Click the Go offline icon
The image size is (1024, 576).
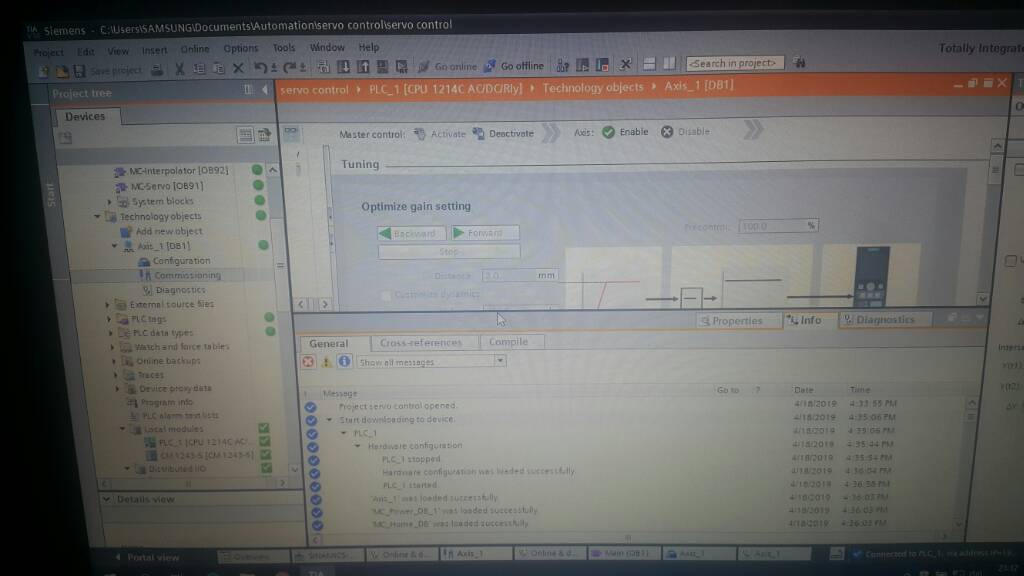(489, 66)
